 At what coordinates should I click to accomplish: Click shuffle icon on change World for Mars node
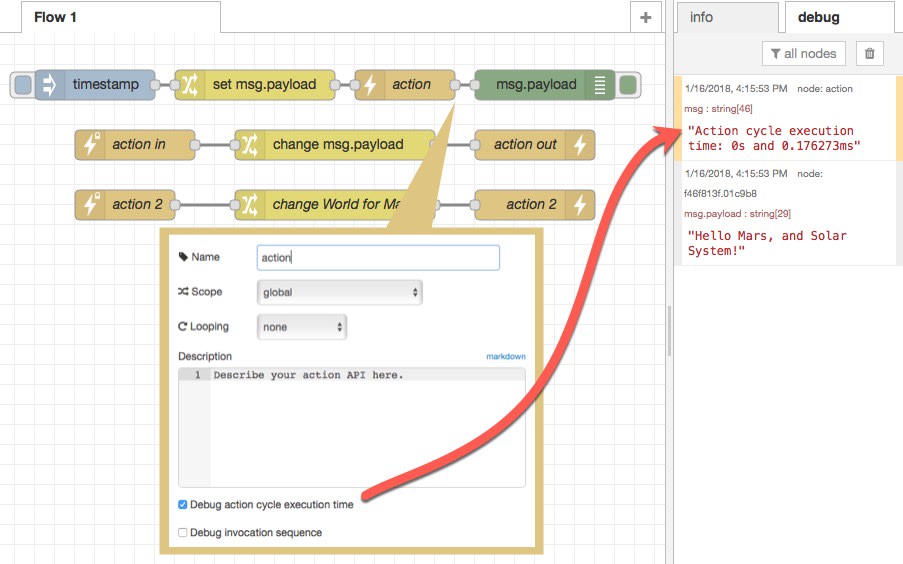point(249,205)
